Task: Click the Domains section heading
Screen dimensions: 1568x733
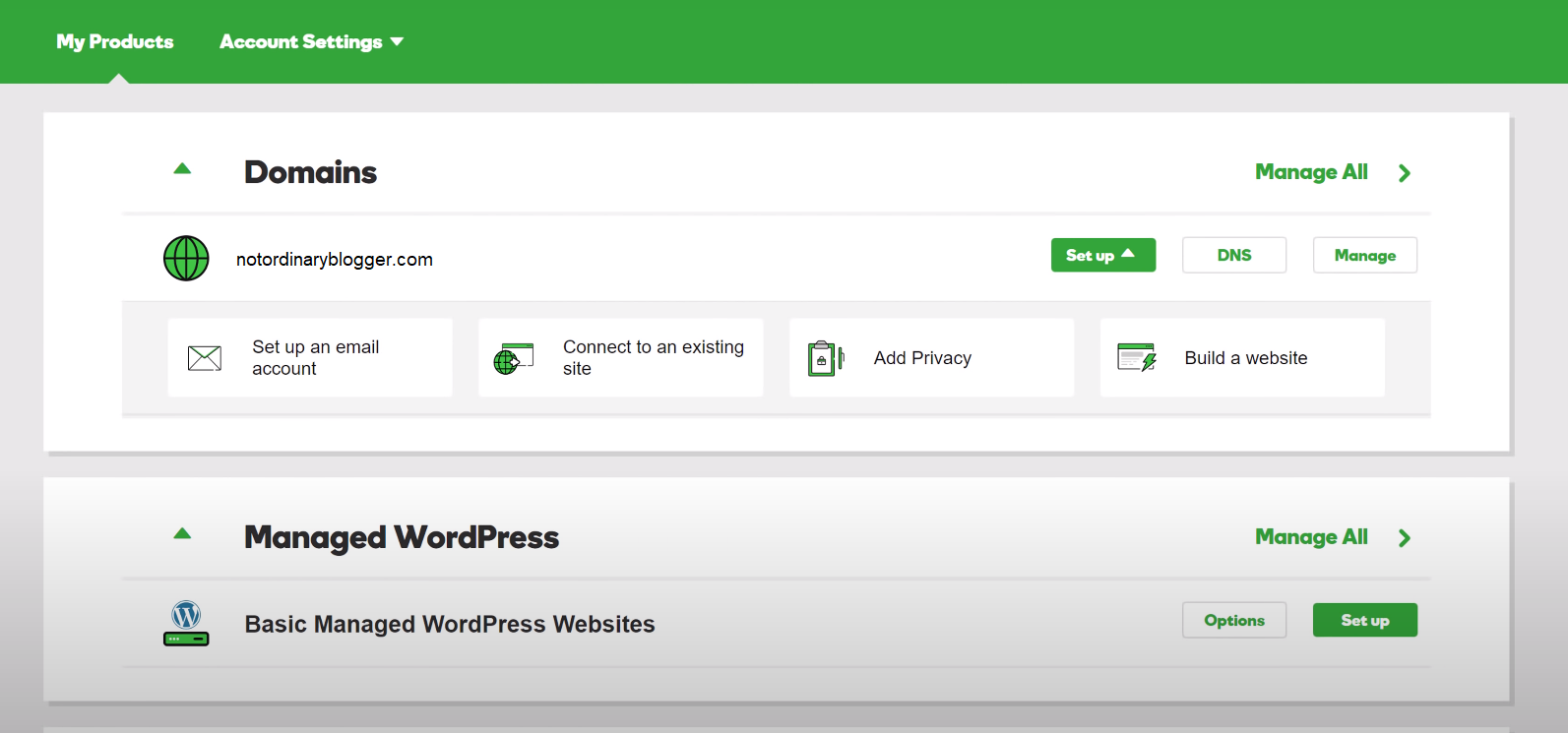Action: click(310, 172)
